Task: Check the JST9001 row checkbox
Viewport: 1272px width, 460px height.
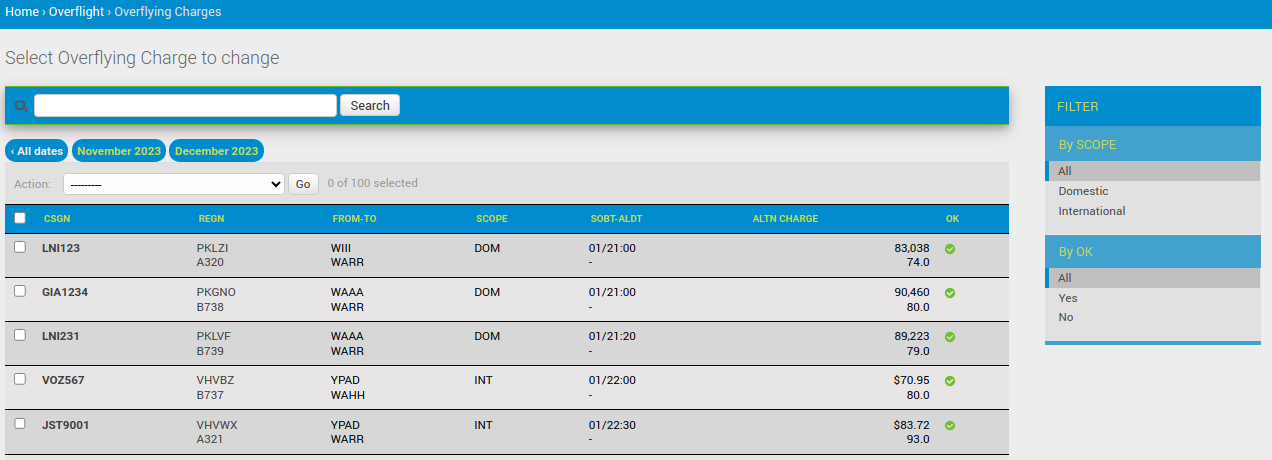Action: pos(20,423)
